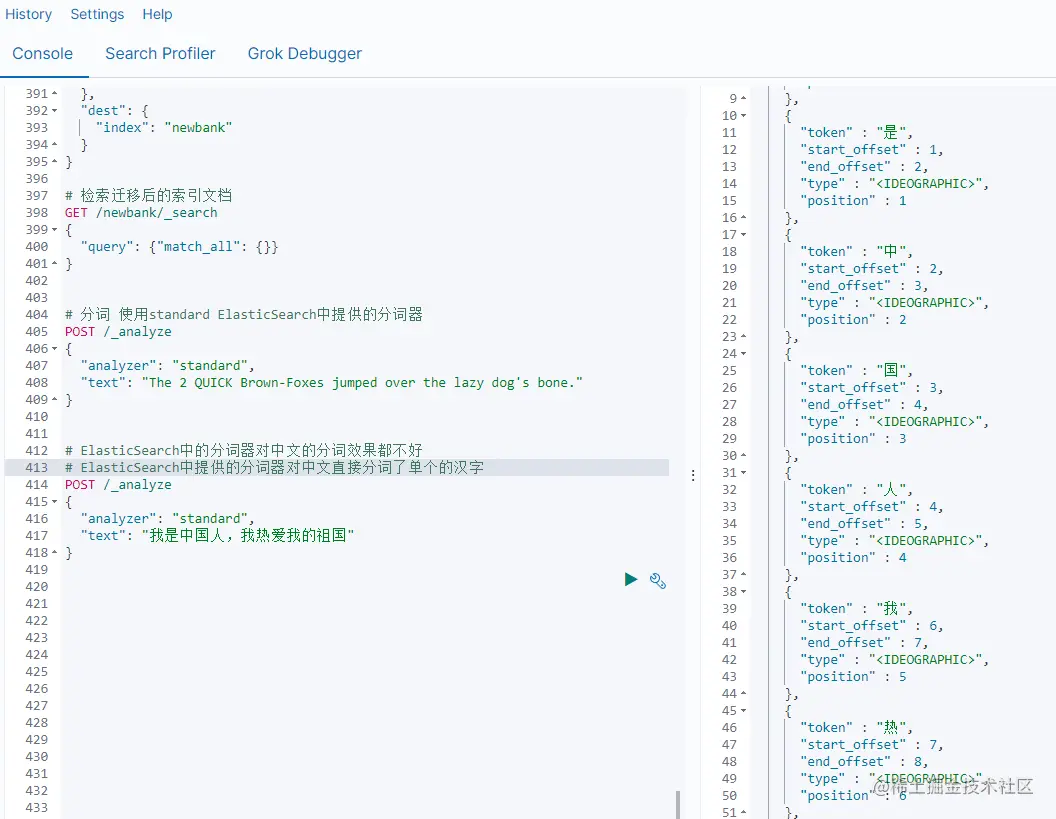Image resolution: width=1056 pixels, height=819 pixels.
Task: Switch to Search Profiler tab
Action: click(160, 54)
